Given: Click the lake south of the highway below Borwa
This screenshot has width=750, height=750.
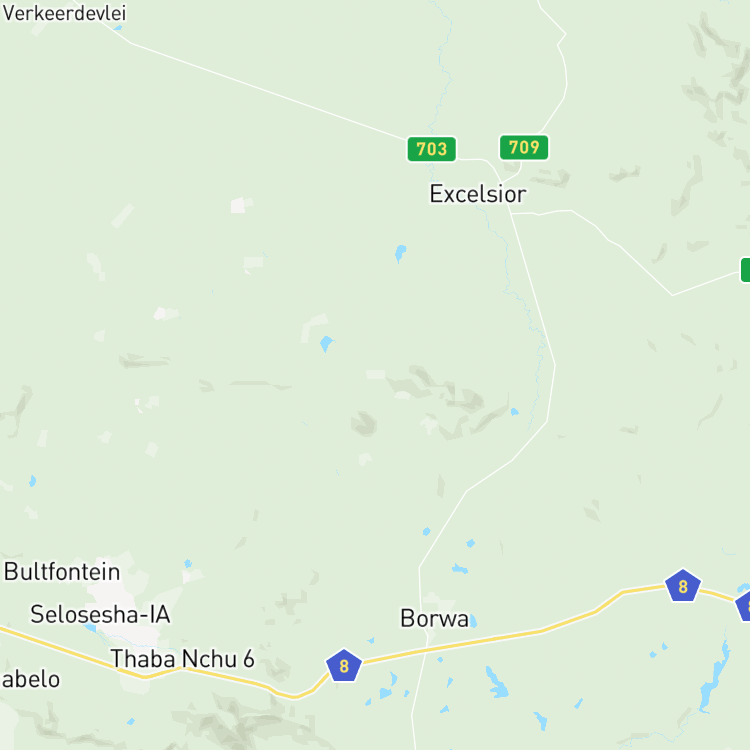Looking at the screenshot, I should [496, 683].
